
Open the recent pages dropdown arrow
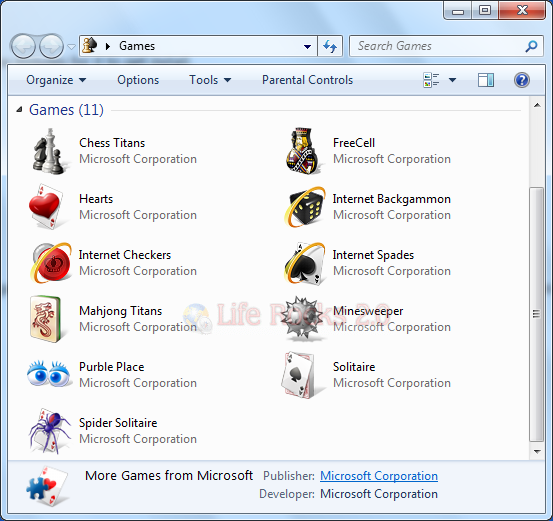click(71, 47)
